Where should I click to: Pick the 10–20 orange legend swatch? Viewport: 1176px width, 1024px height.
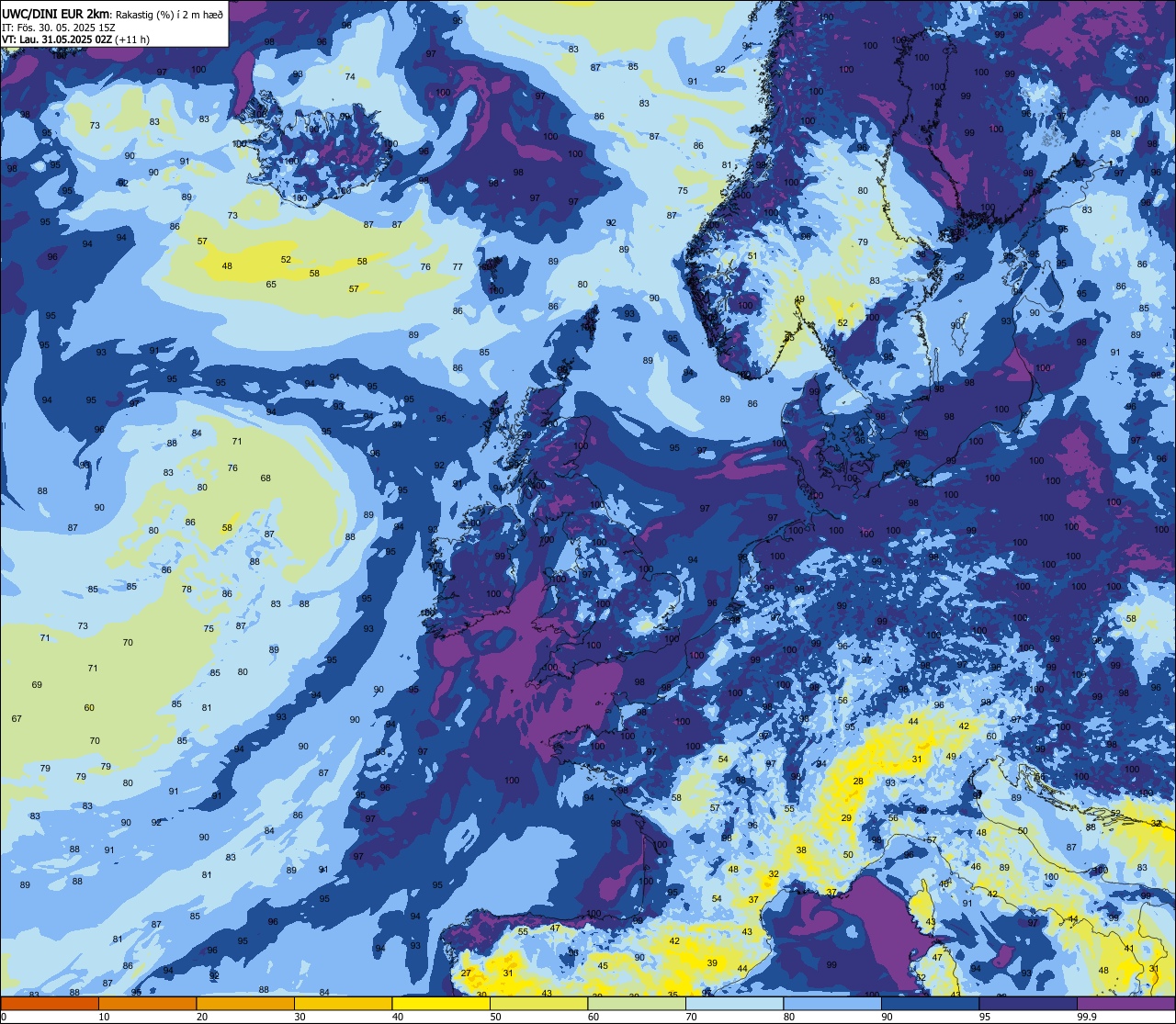pos(147,1003)
